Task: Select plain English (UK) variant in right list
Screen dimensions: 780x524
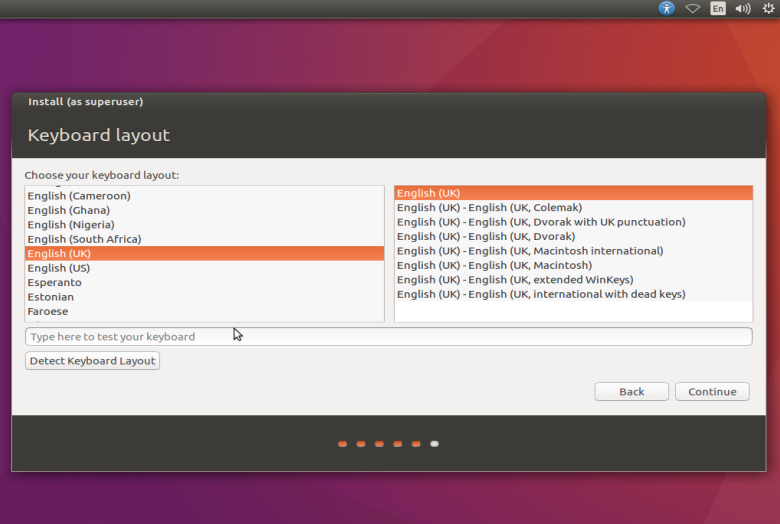Action: [x=574, y=193]
